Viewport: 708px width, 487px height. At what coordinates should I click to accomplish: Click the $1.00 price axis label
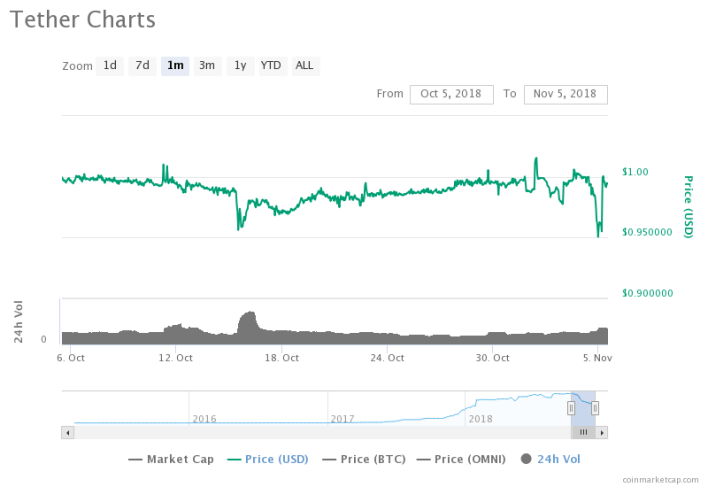tap(635, 172)
